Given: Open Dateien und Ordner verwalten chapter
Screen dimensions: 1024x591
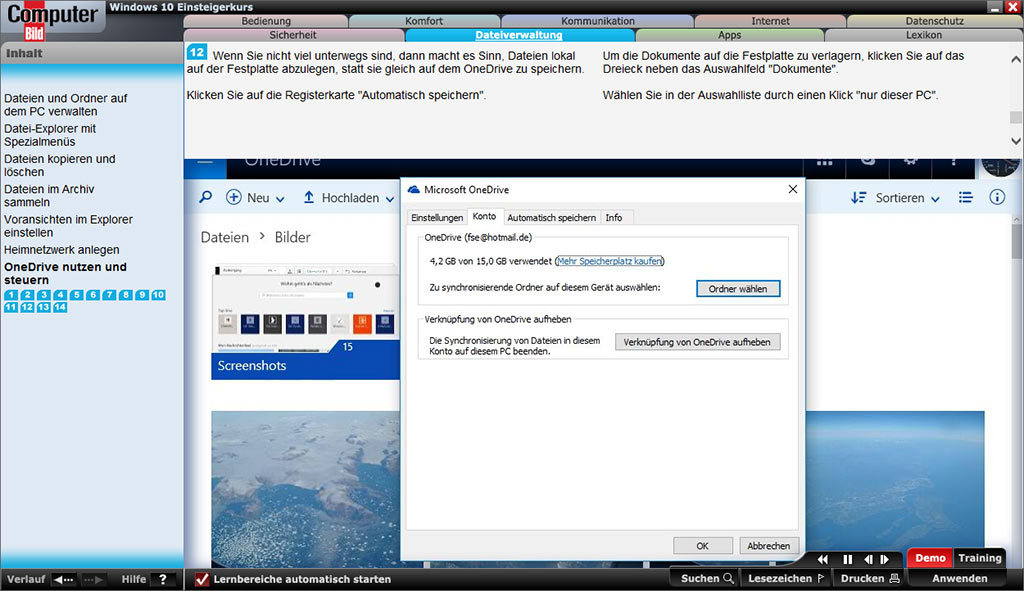Looking at the screenshot, I should pos(65,104).
